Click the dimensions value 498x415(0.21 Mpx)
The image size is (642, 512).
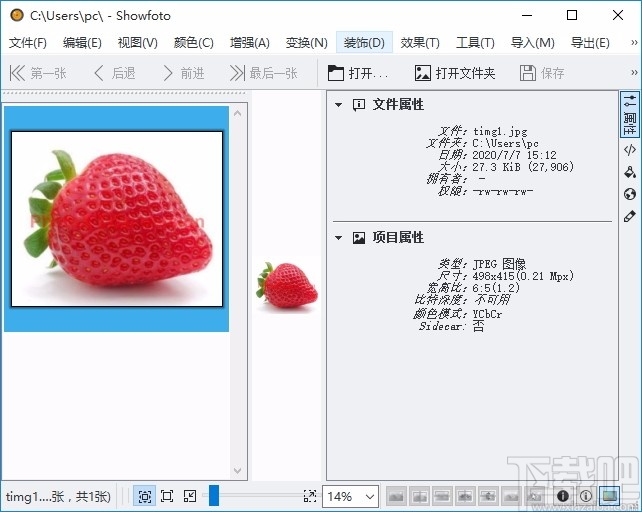[x=523, y=276]
